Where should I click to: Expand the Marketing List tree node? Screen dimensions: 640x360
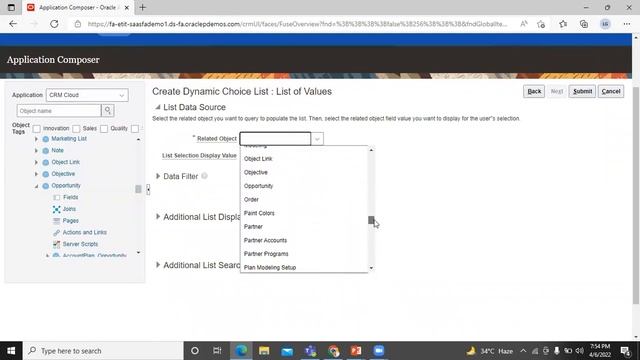pos(36,139)
